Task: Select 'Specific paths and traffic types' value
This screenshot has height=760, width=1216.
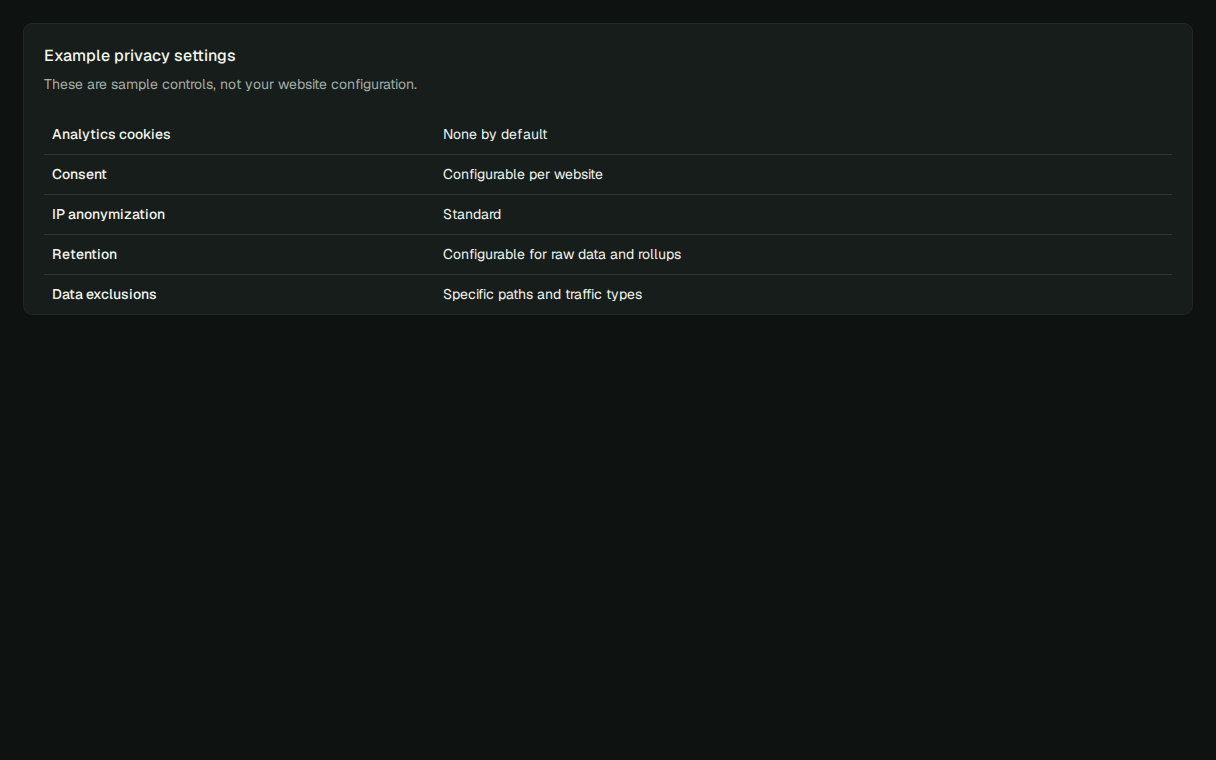Action: coord(542,295)
